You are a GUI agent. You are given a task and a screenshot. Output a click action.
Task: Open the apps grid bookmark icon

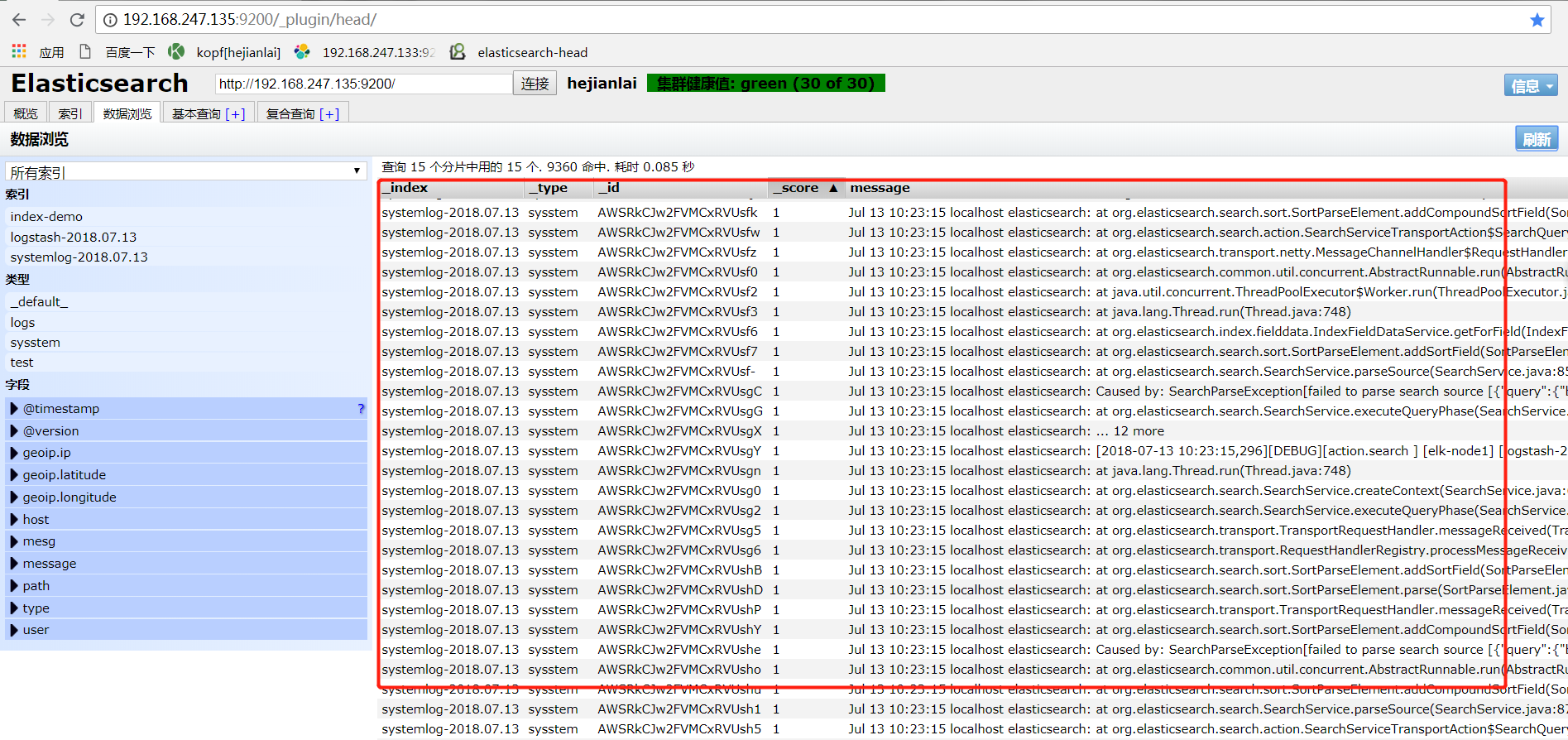coord(19,51)
